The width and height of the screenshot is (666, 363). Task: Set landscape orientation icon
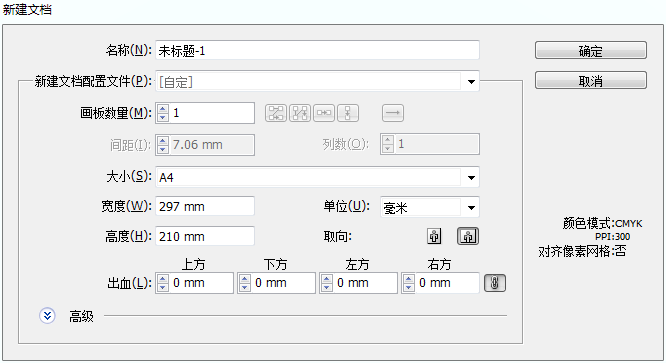point(468,236)
